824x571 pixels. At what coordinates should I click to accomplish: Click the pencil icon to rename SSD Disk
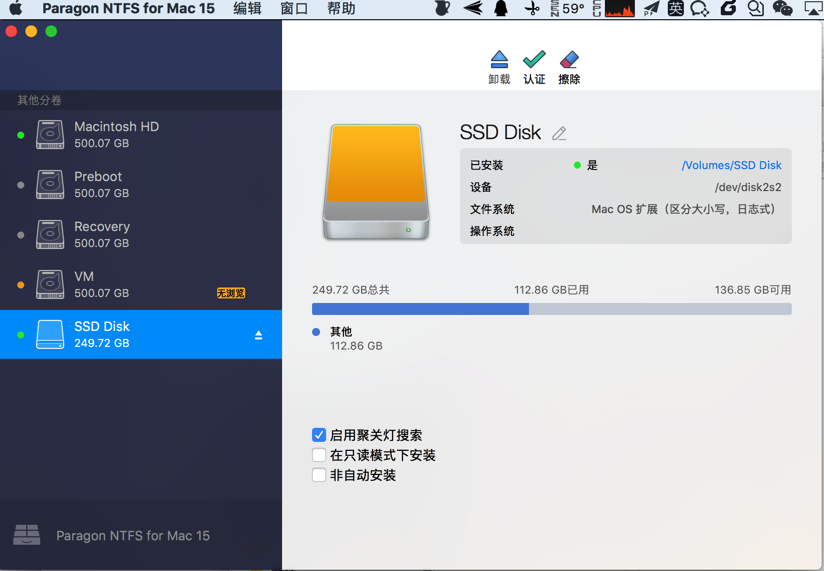pos(559,133)
